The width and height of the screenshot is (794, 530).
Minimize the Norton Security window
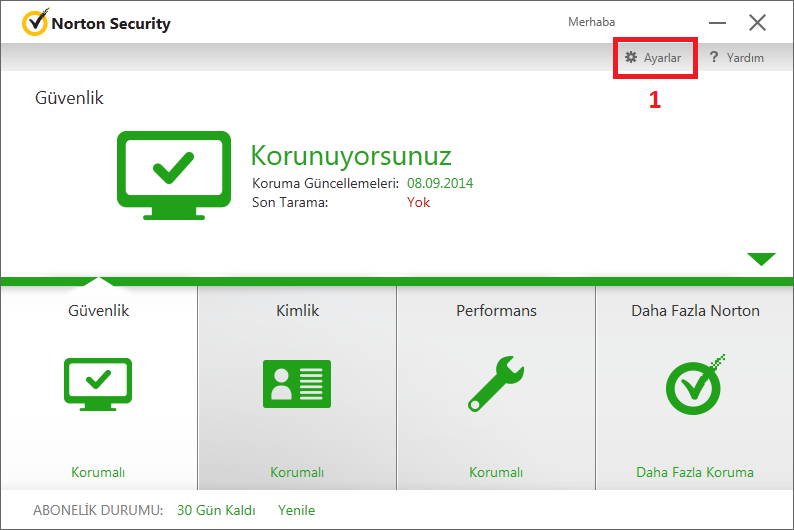pos(717,23)
